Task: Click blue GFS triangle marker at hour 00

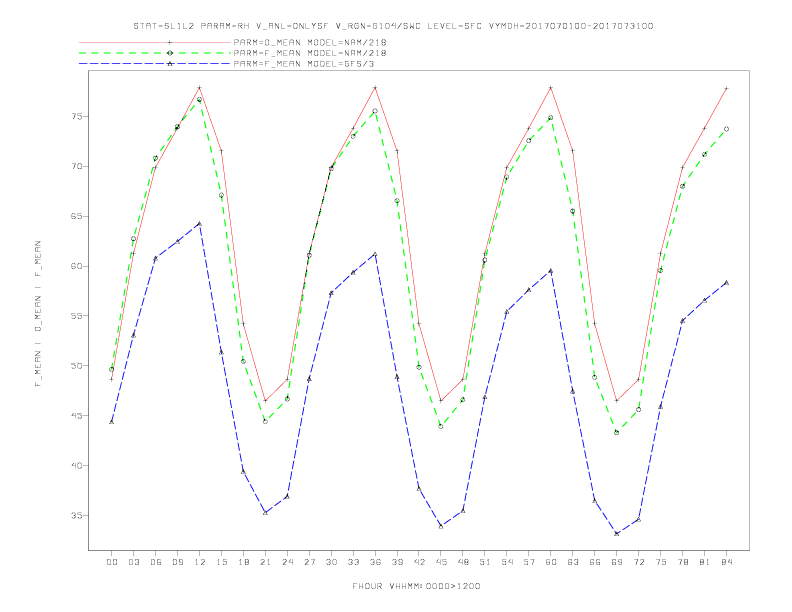Action: tap(112, 422)
